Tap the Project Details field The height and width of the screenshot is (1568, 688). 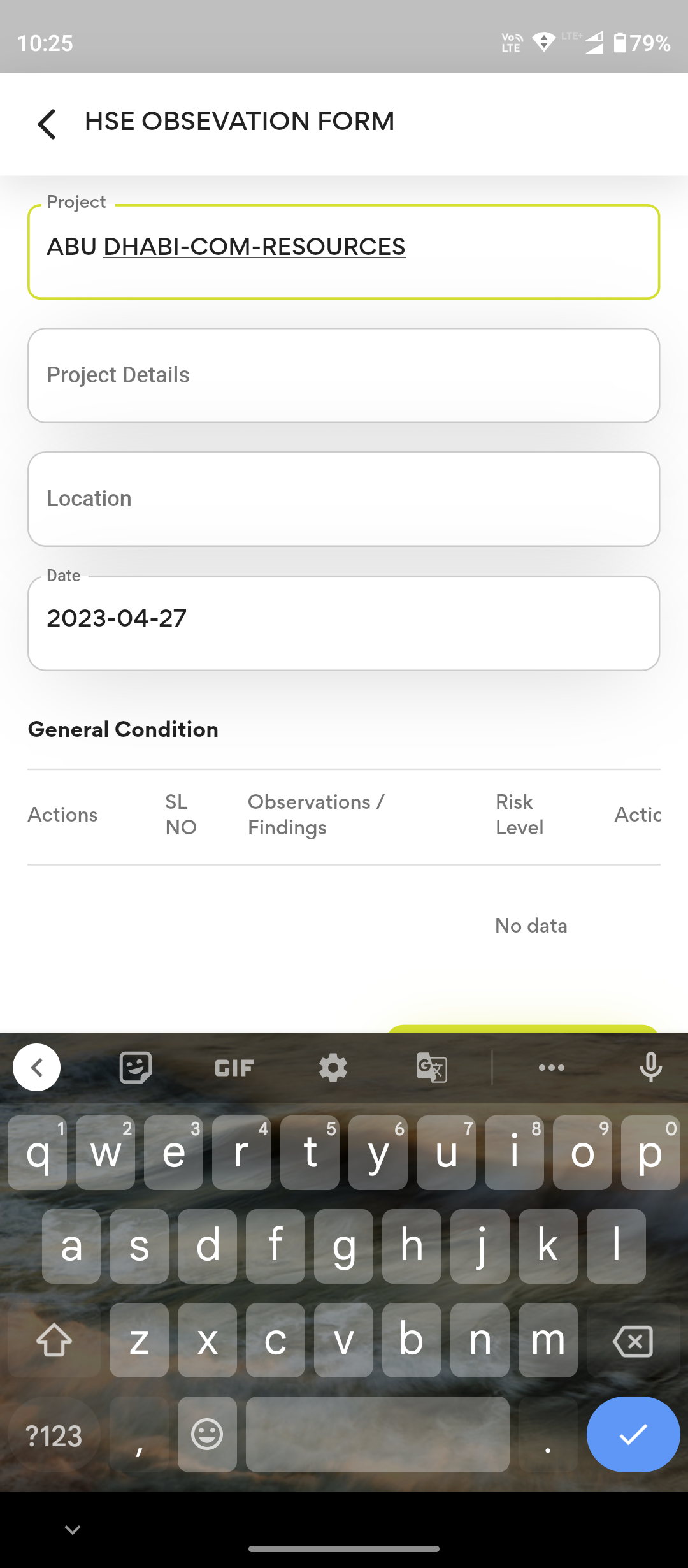(x=343, y=375)
